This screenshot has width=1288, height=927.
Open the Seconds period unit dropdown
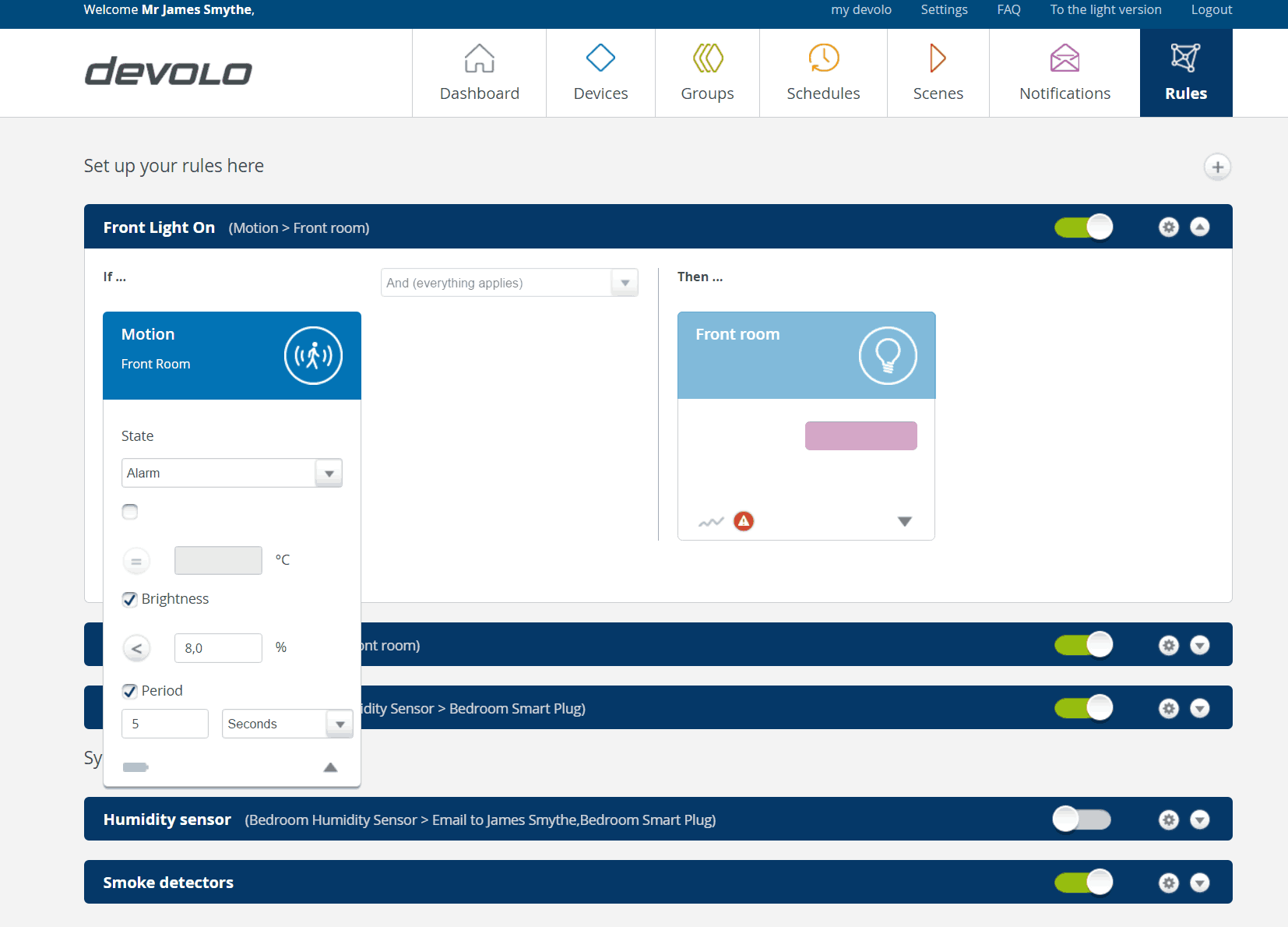click(287, 724)
